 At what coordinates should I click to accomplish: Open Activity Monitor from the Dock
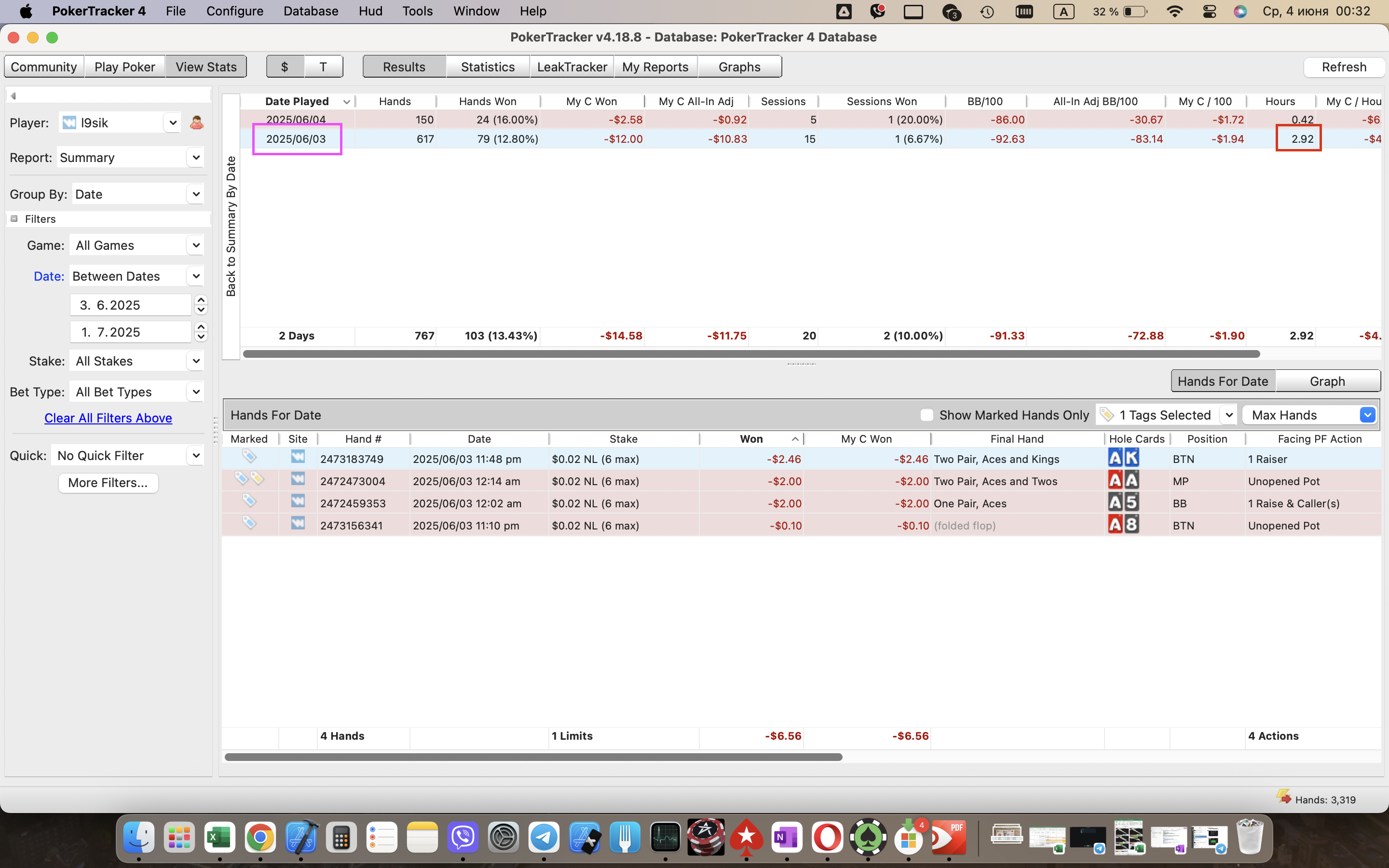665,838
